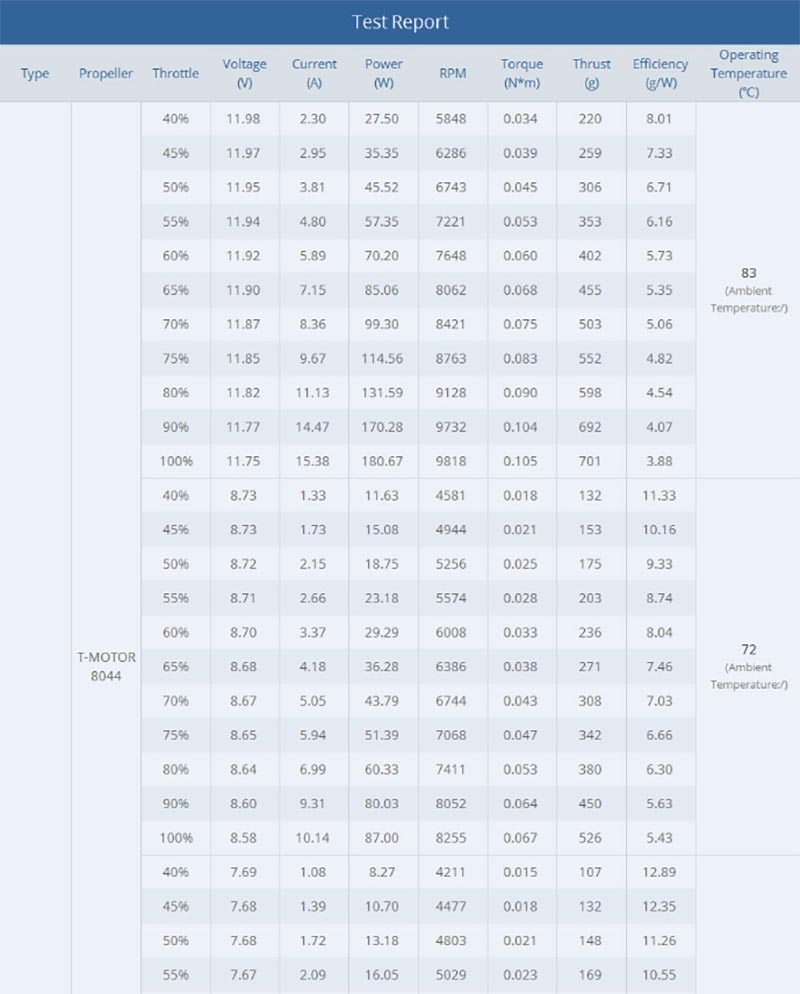Click the Thrust (g) column header
The width and height of the screenshot is (800, 994).
[x=591, y=73]
